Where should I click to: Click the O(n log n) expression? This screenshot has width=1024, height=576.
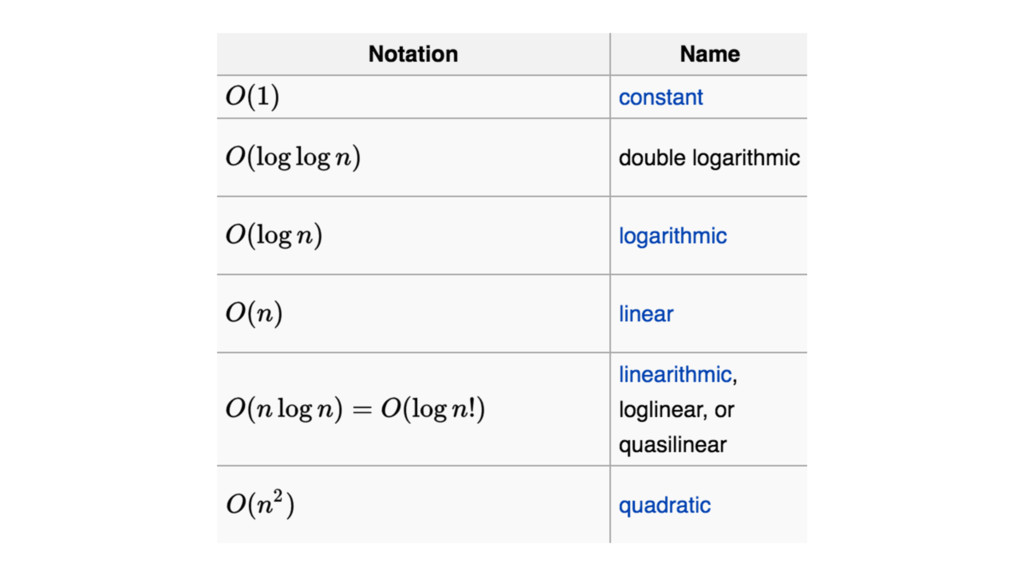285,410
